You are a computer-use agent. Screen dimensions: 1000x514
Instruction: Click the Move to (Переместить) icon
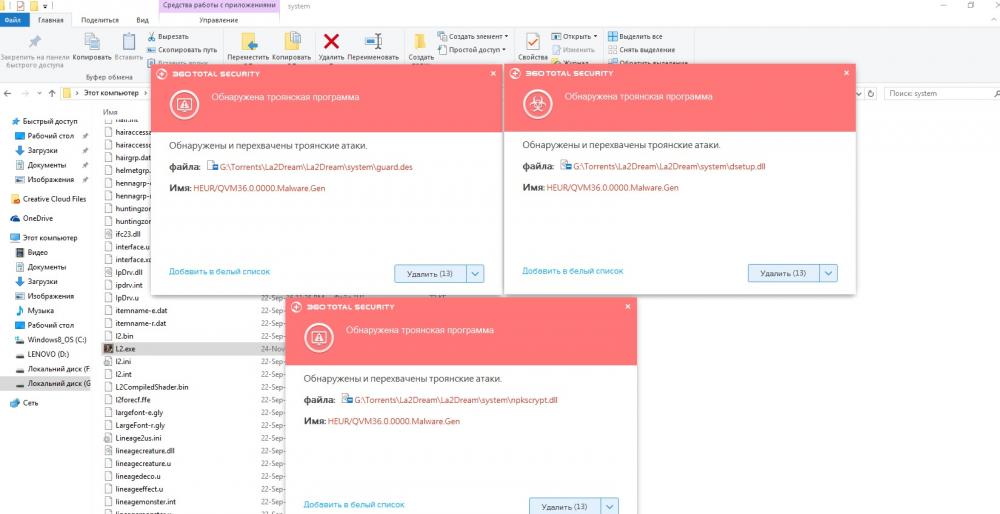(x=249, y=41)
